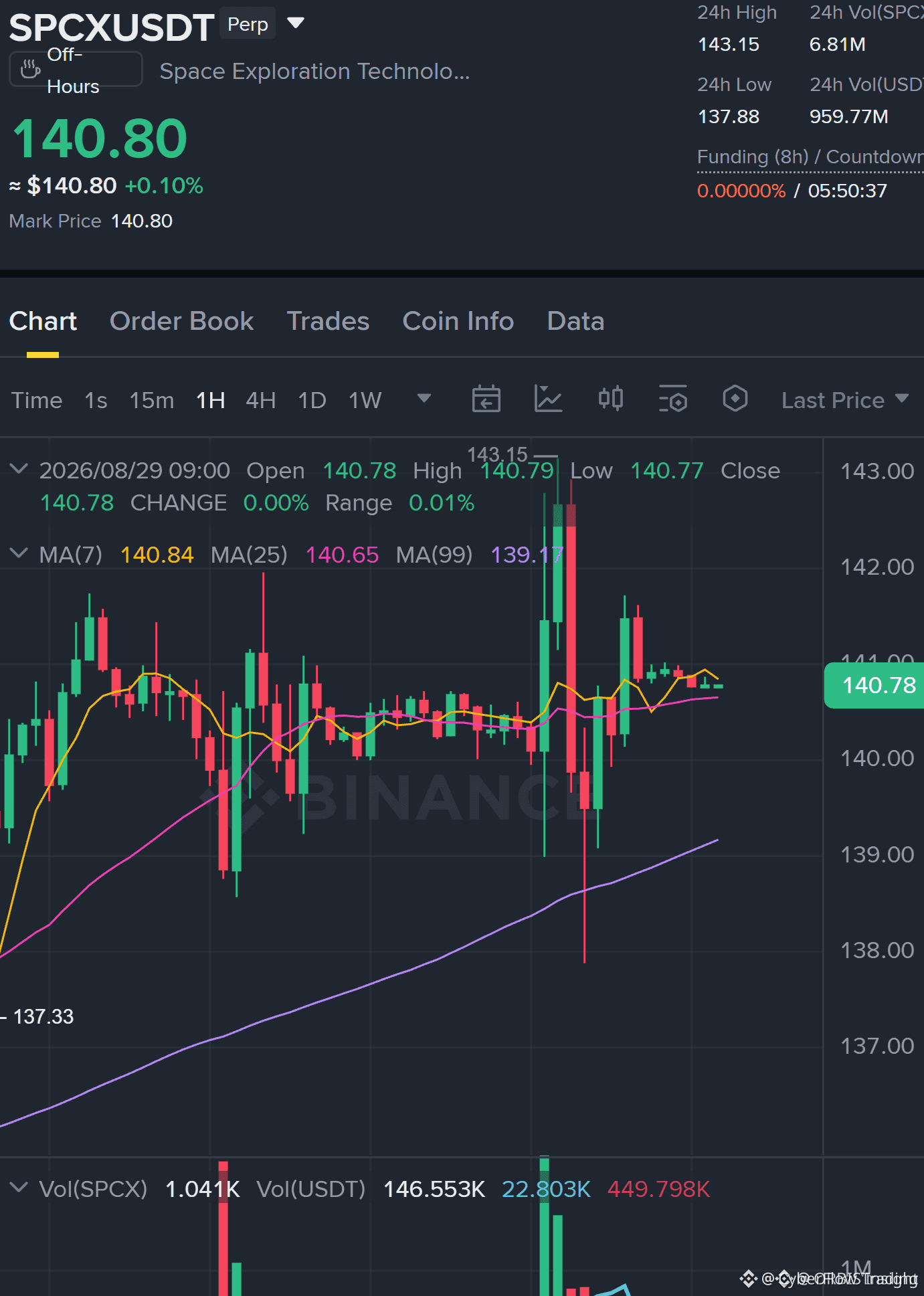This screenshot has width=924, height=1296.
Task: Tap the 137.33 low price marker
Action: coord(43,1016)
